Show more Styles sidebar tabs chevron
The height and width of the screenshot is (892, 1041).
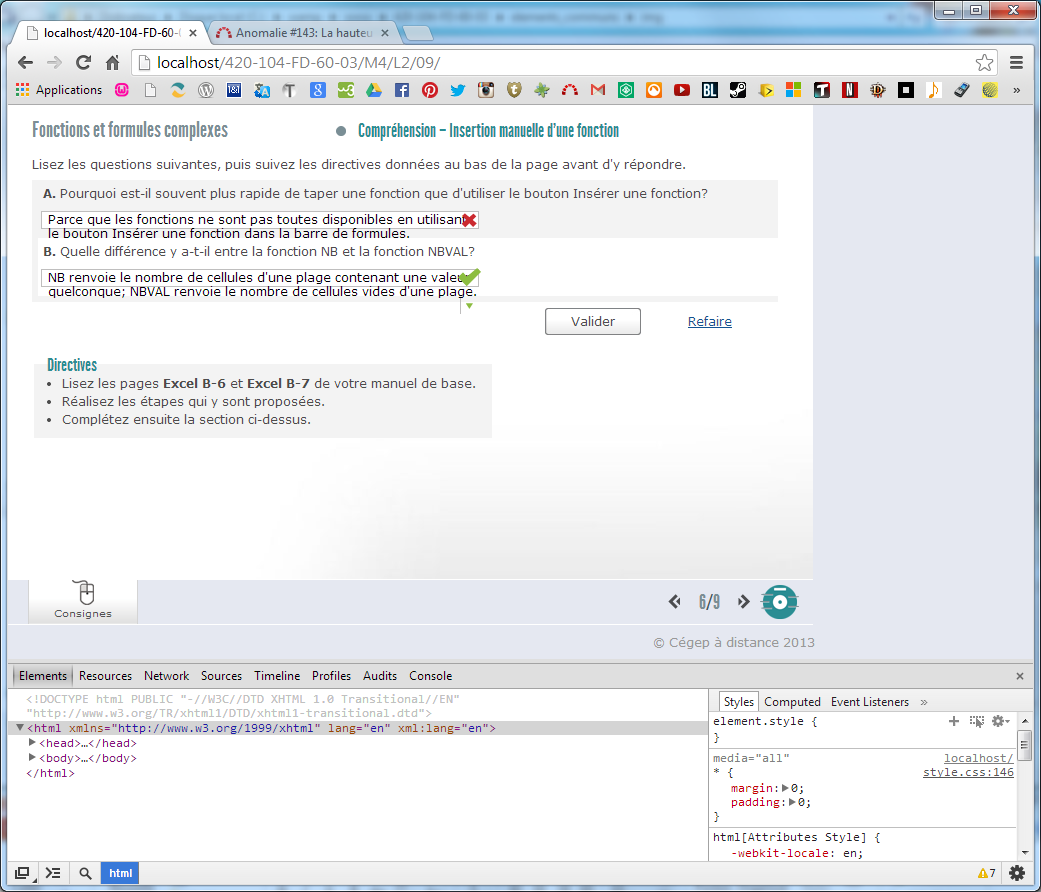click(x=924, y=702)
